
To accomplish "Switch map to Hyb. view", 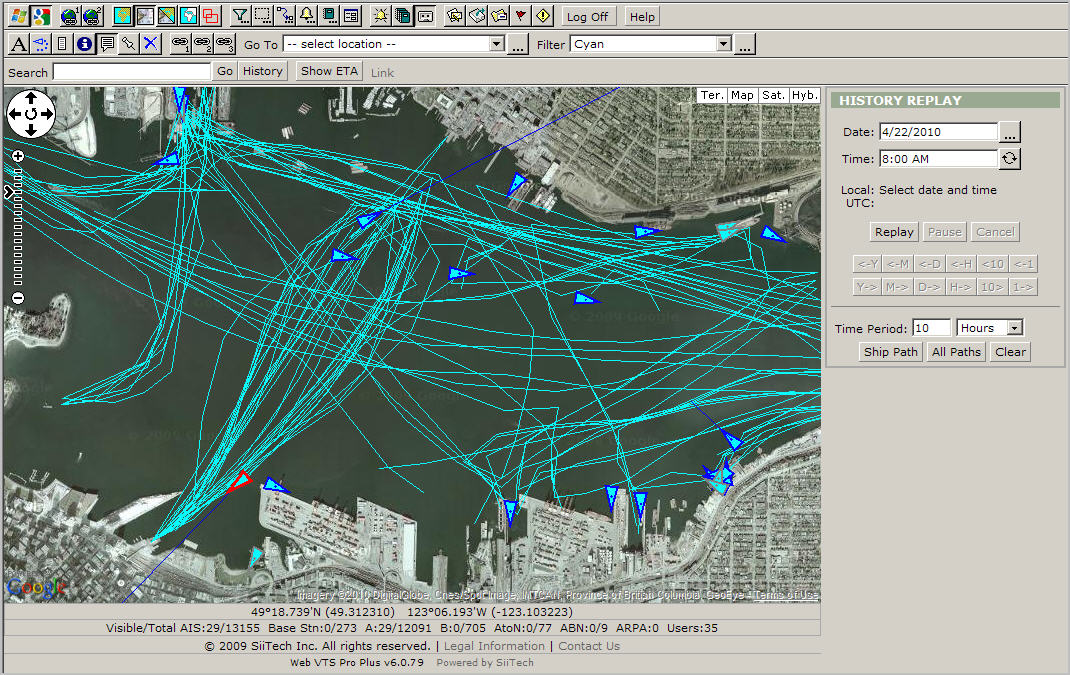I will click(x=805, y=96).
